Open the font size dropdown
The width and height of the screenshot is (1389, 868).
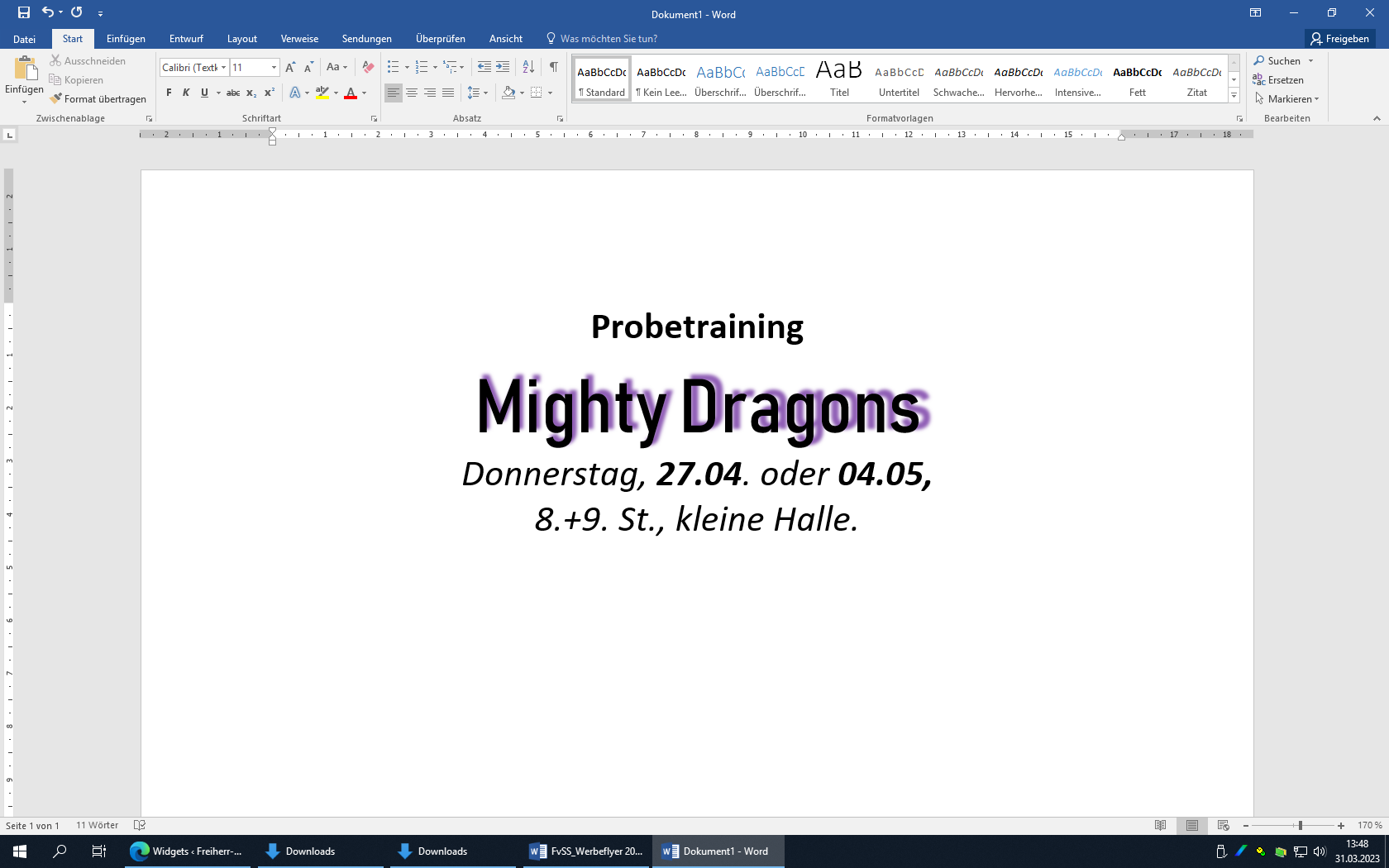tap(274, 68)
